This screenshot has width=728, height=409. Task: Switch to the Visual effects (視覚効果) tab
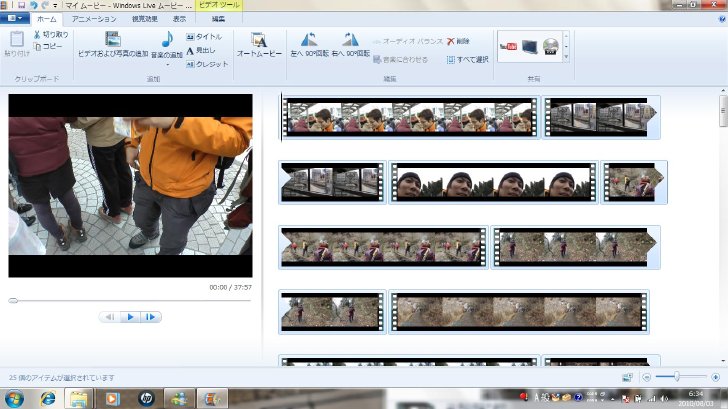click(145, 19)
